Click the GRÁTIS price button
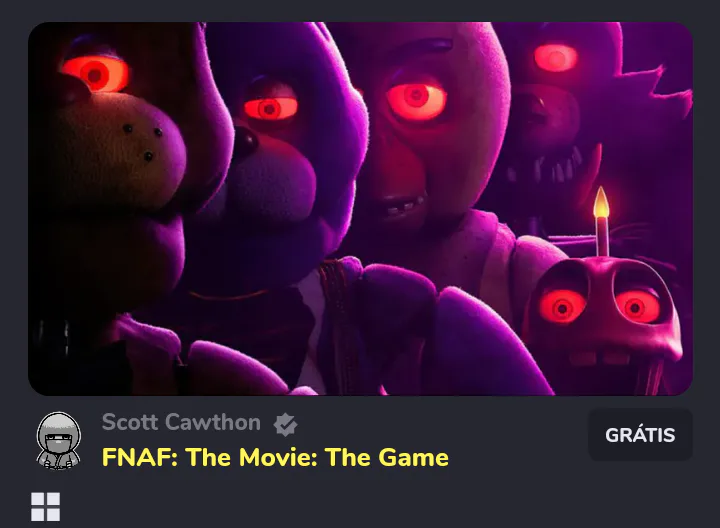720x528 pixels. point(640,435)
